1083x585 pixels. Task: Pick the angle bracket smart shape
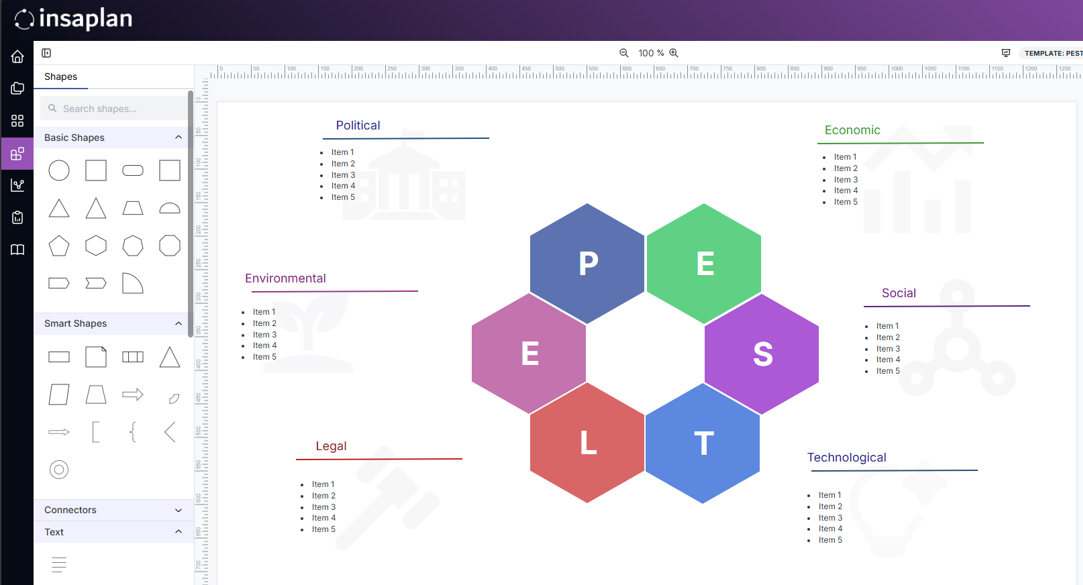click(x=169, y=432)
